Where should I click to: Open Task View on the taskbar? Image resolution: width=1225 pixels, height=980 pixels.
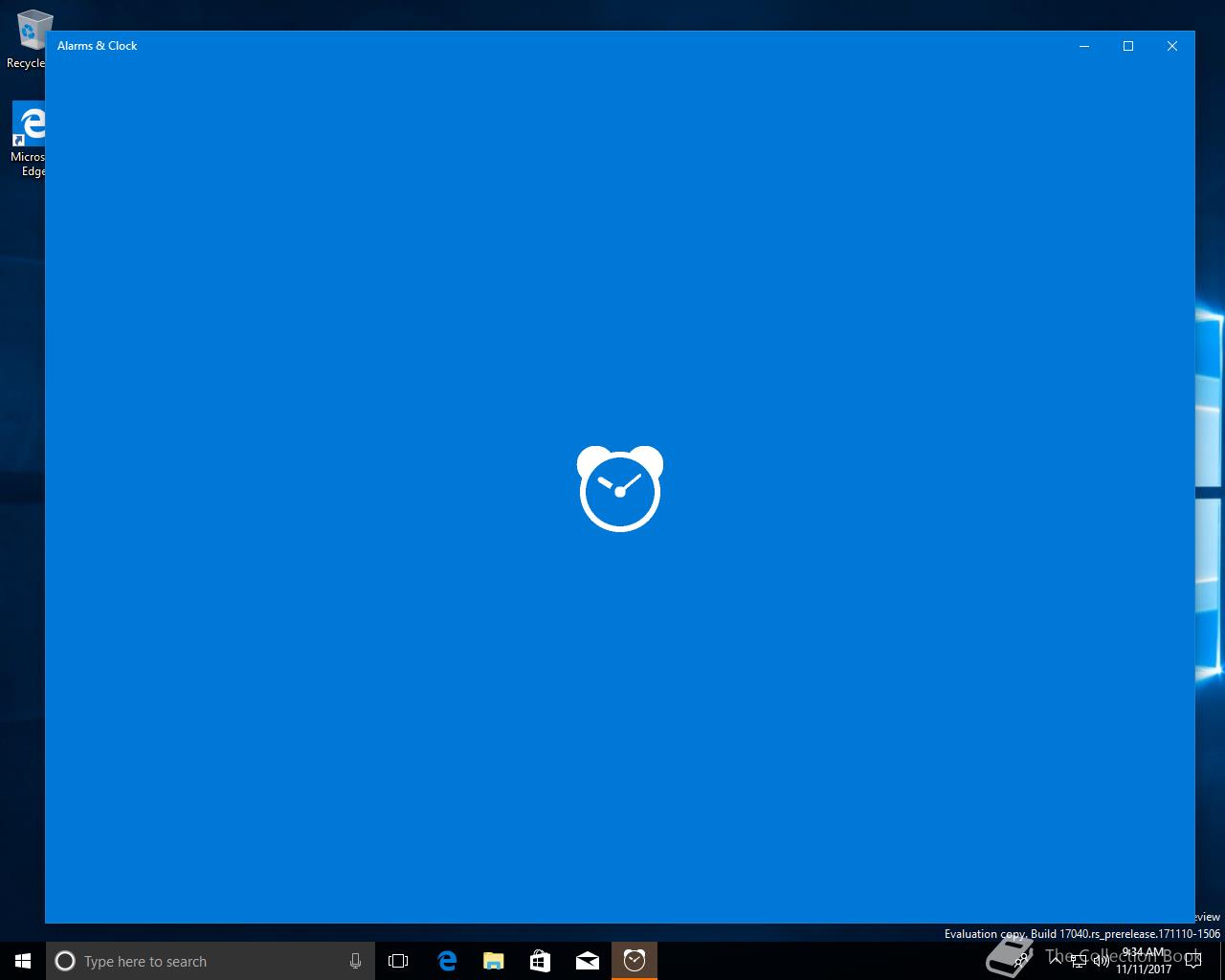[398, 961]
